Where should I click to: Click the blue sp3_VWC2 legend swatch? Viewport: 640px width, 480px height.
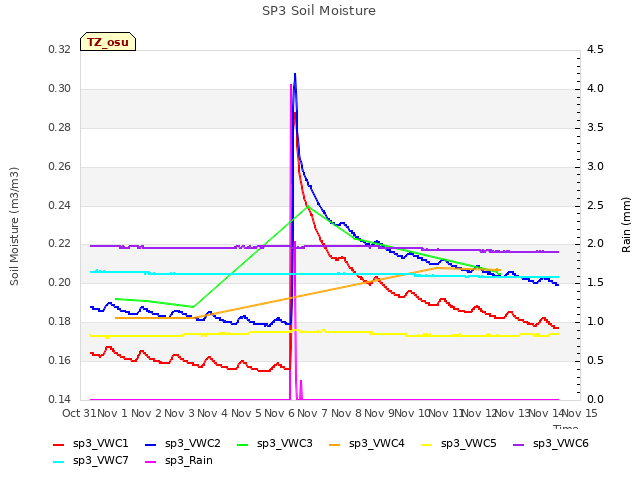click(x=151, y=444)
